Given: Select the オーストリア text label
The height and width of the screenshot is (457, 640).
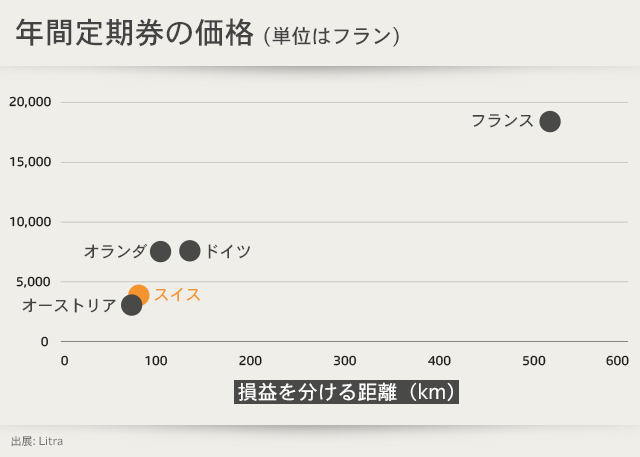Looking at the screenshot, I should [69, 305].
